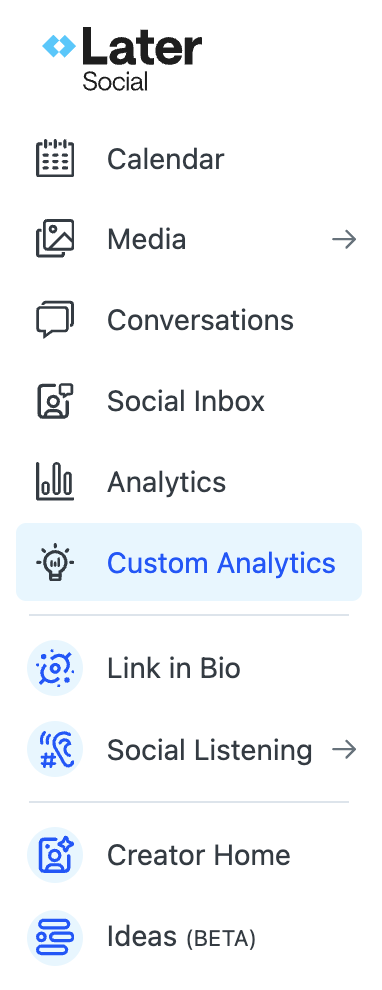This screenshot has width=382, height=990.
Task: Click the Calendar grid icon
Action: (x=55, y=158)
